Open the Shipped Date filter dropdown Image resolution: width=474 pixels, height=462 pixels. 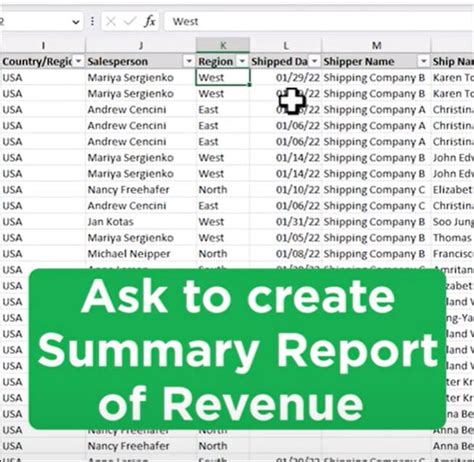tap(314, 61)
